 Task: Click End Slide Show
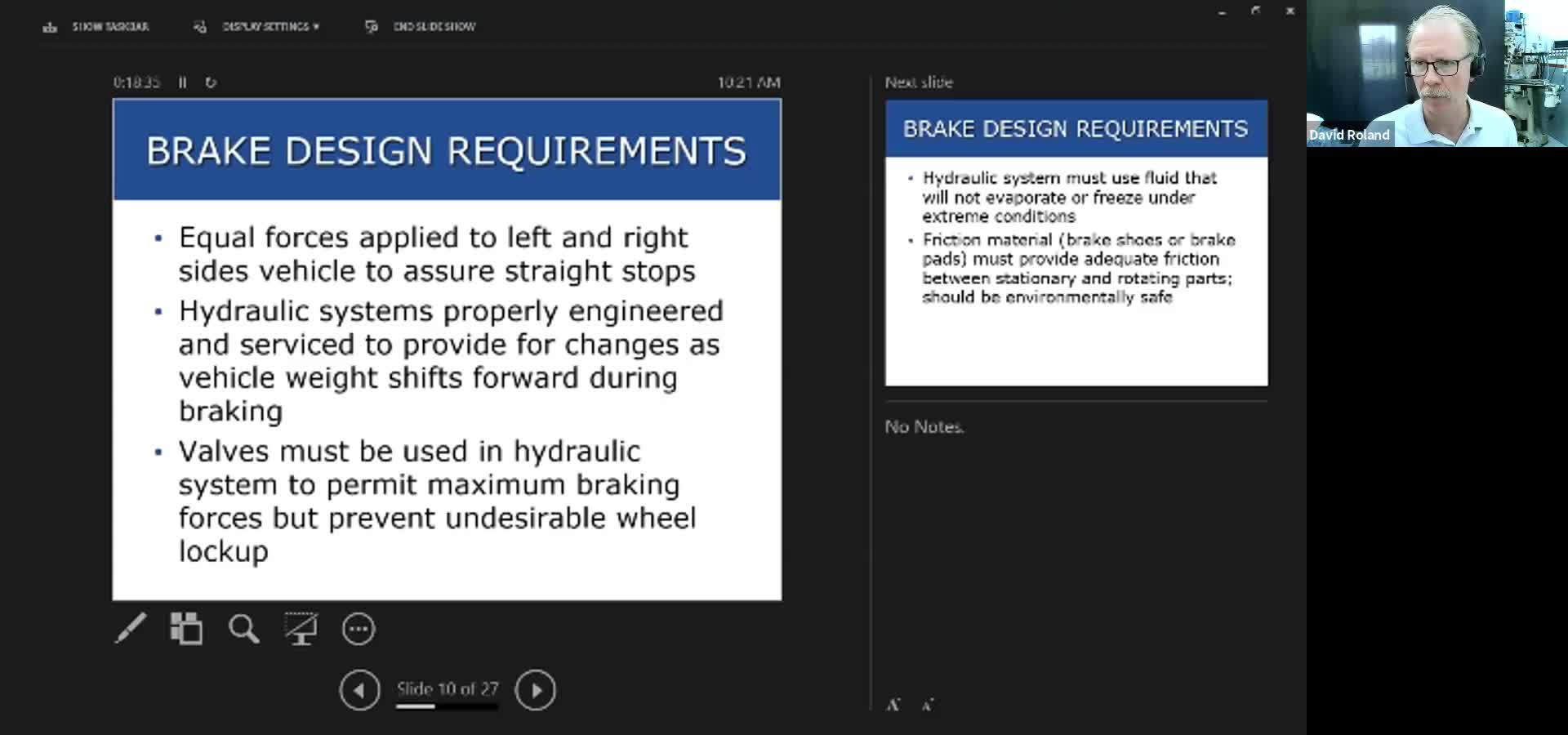coord(420,27)
